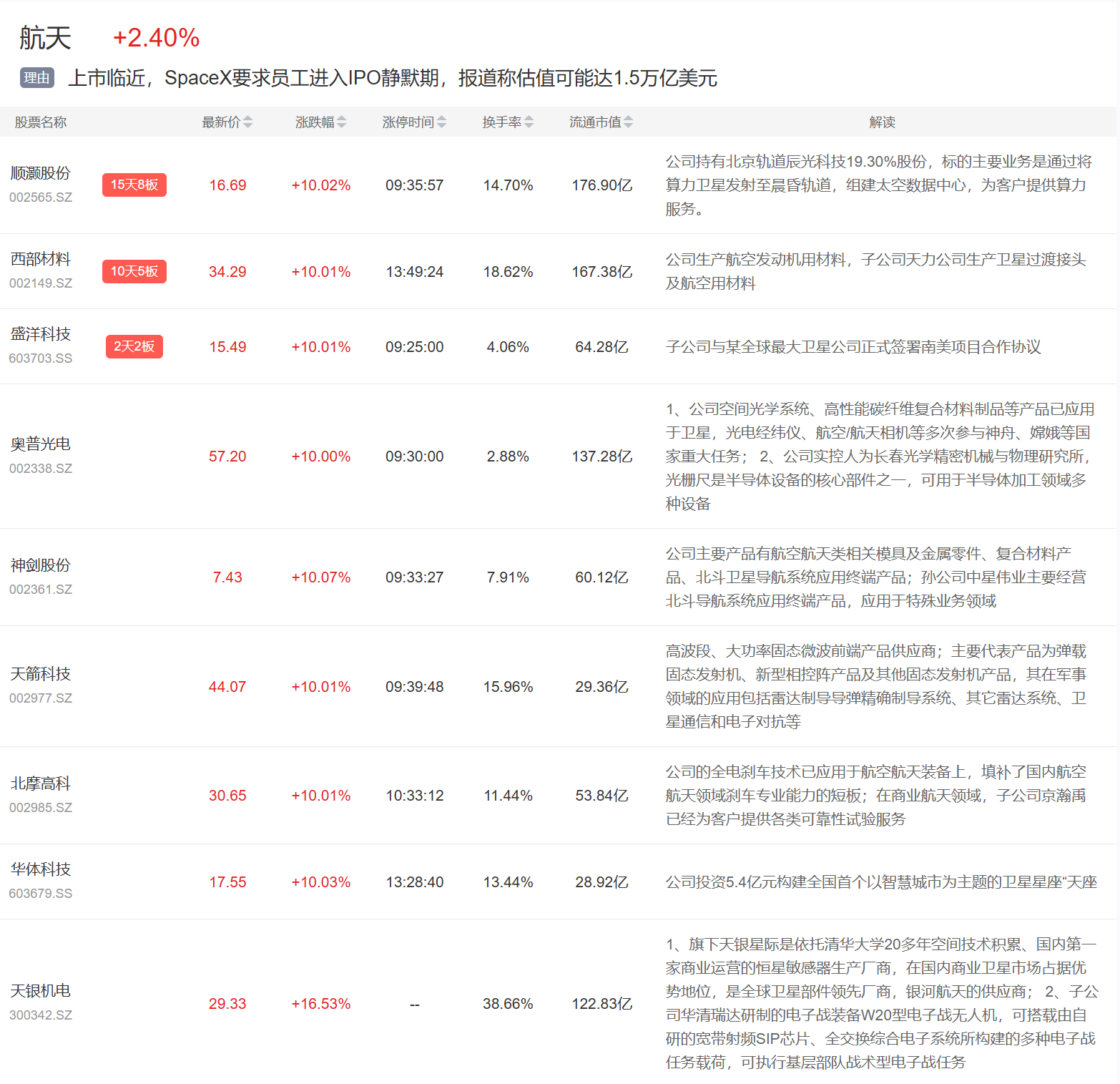The height and width of the screenshot is (1084, 1120).
Task: Open 奥普光电 stock page
Action: [x=41, y=444]
